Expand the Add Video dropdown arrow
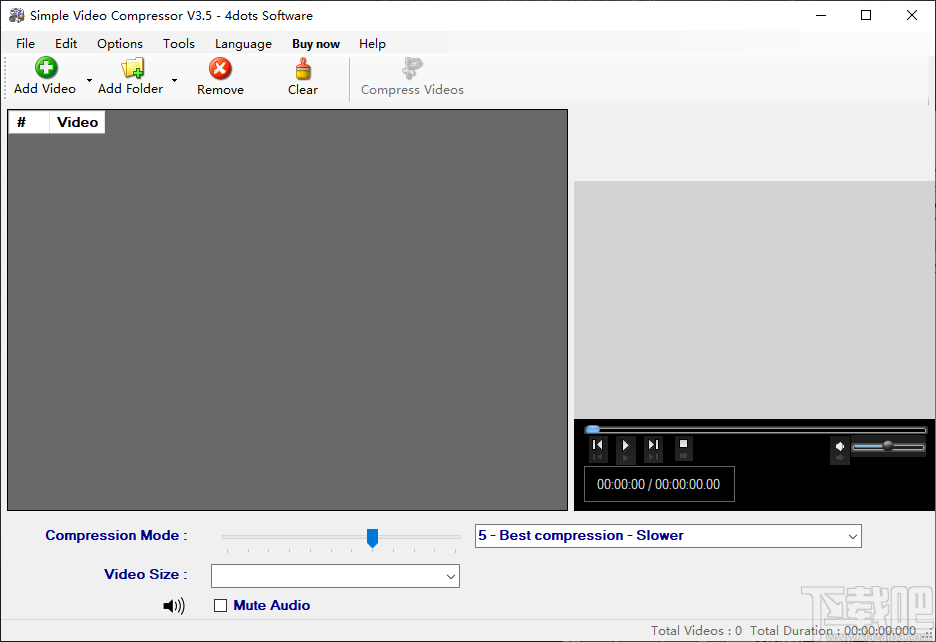The image size is (936, 642). pyautogui.click(x=88, y=79)
